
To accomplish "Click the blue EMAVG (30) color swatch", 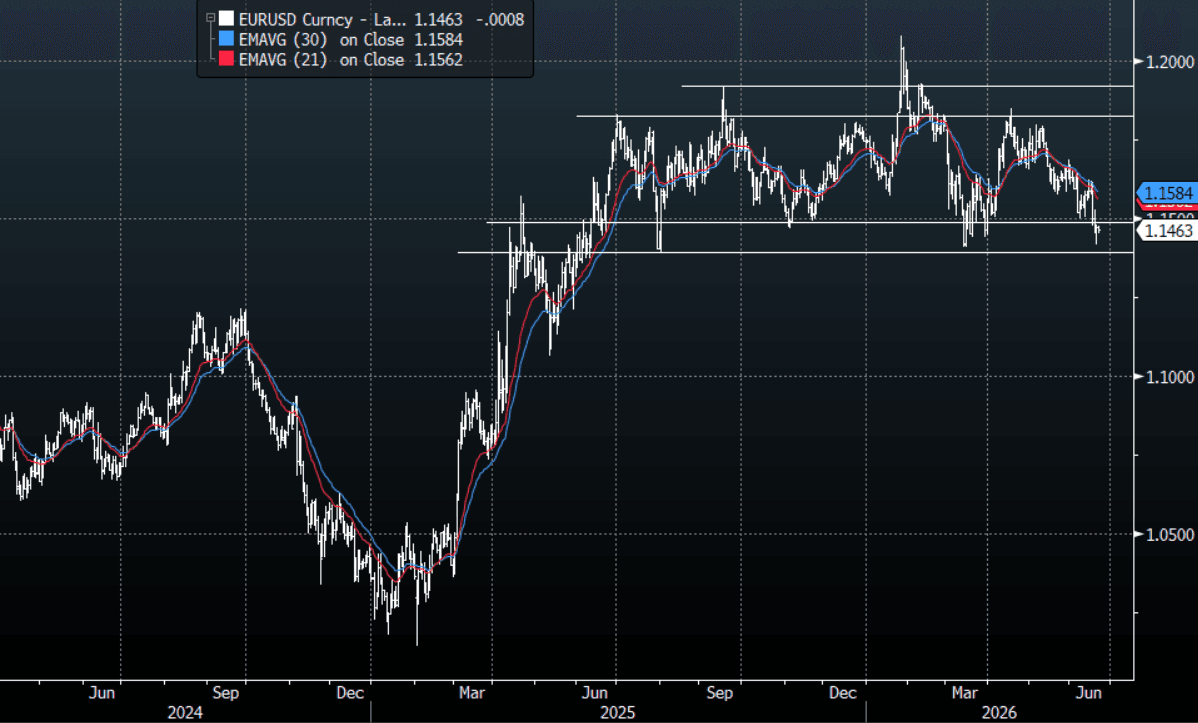I will pyautogui.click(x=226, y=39).
